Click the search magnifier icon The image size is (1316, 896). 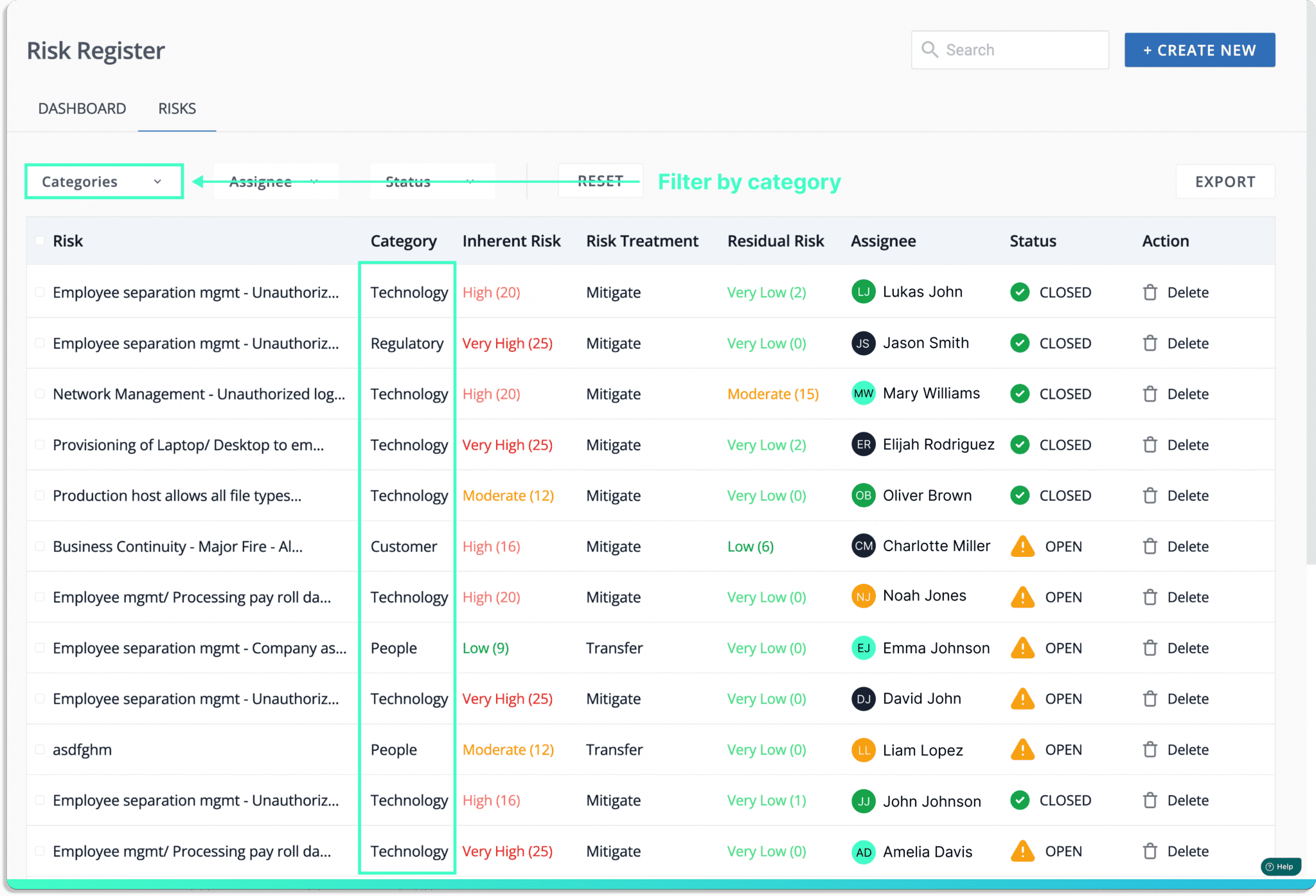tap(929, 49)
